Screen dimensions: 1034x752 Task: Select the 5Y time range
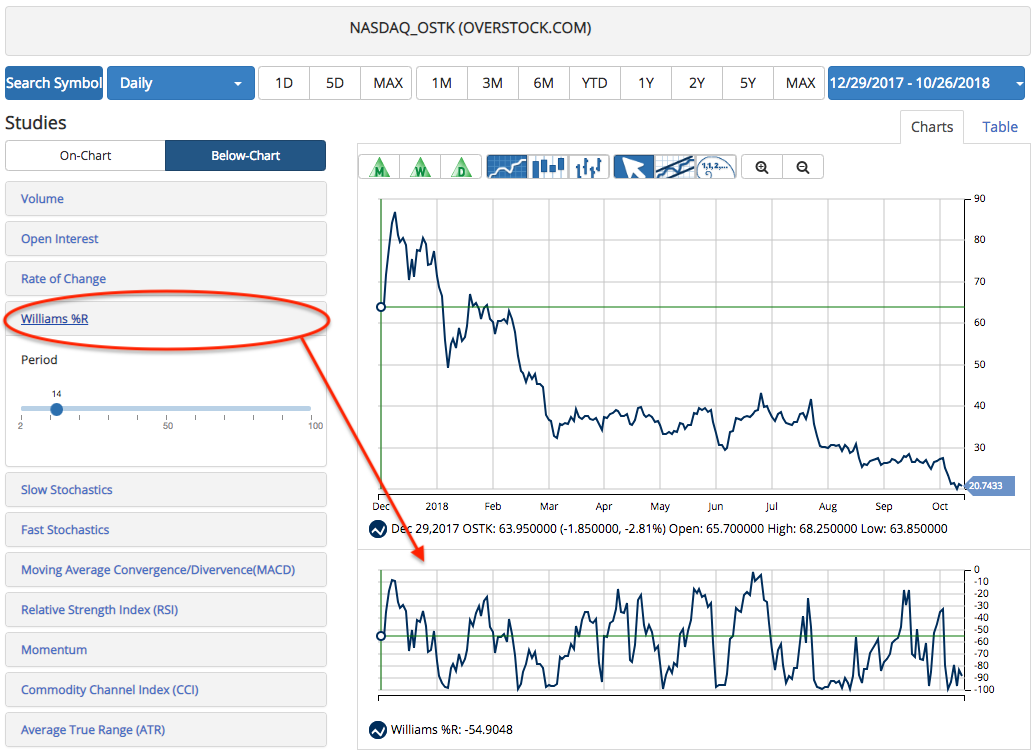747,83
